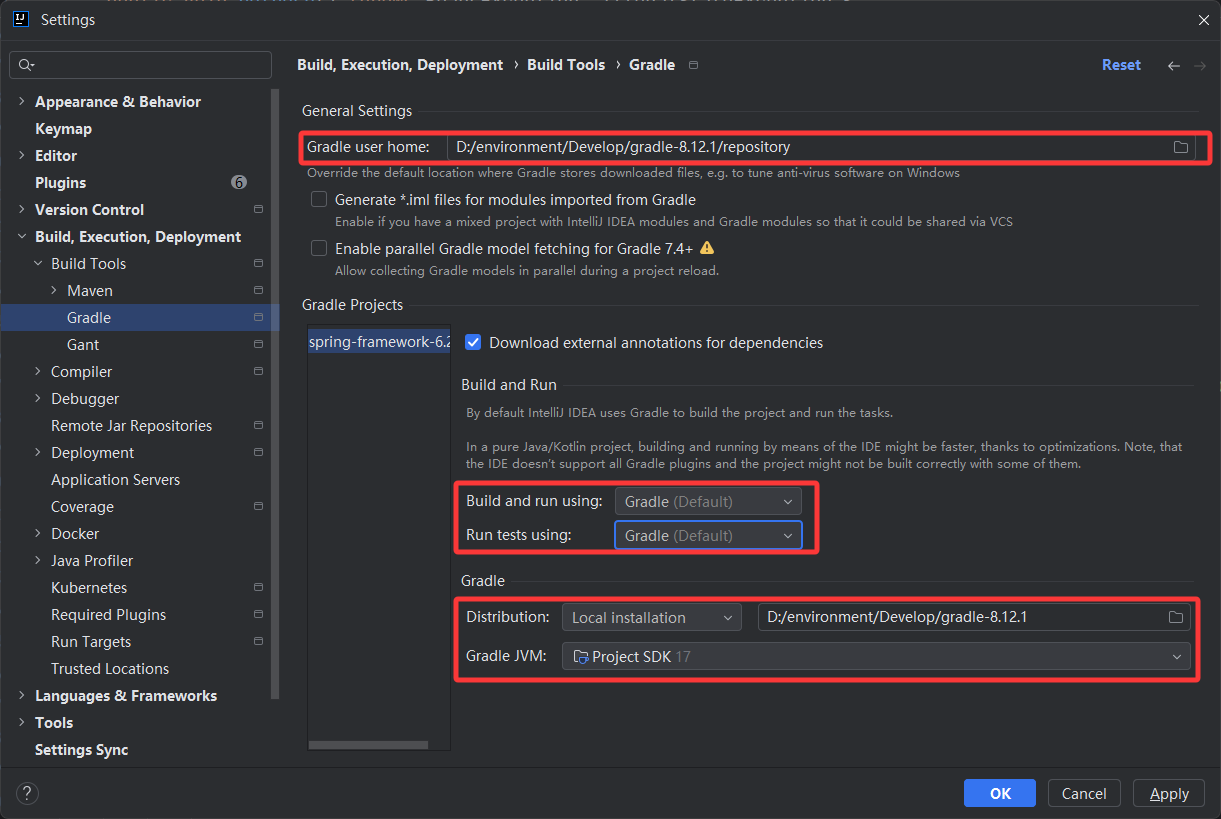Click the Reset link
This screenshot has width=1221, height=819.
pos(1121,65)
